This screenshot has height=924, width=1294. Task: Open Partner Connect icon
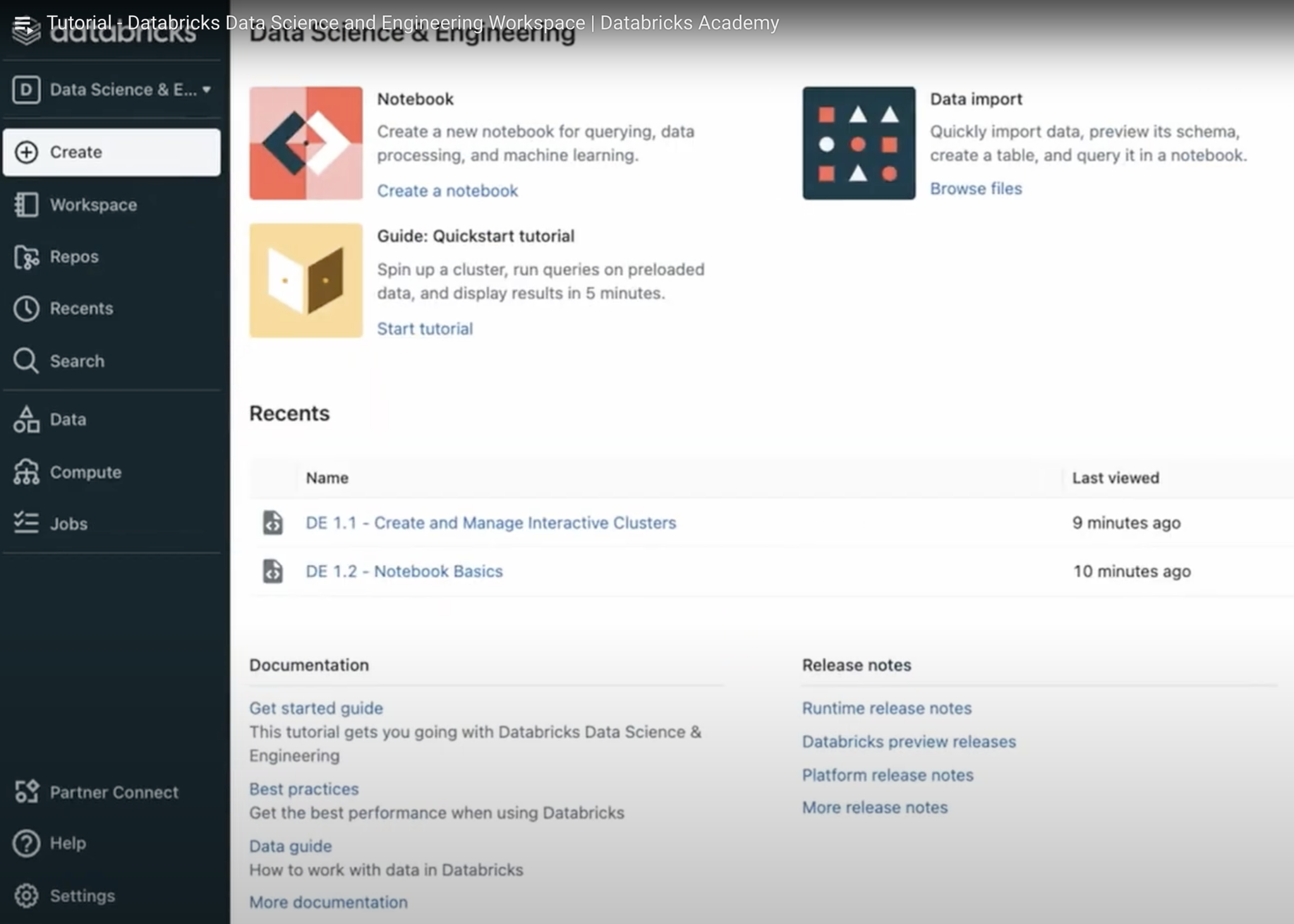[x=26, y=792]
